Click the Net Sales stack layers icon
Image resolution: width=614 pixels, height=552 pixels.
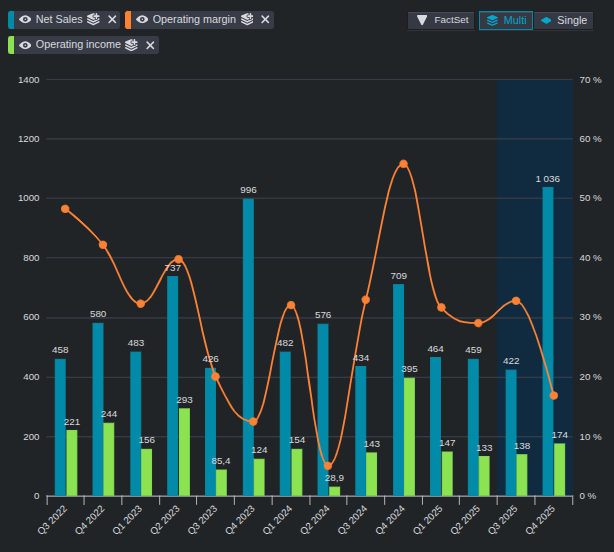point(93,19)
